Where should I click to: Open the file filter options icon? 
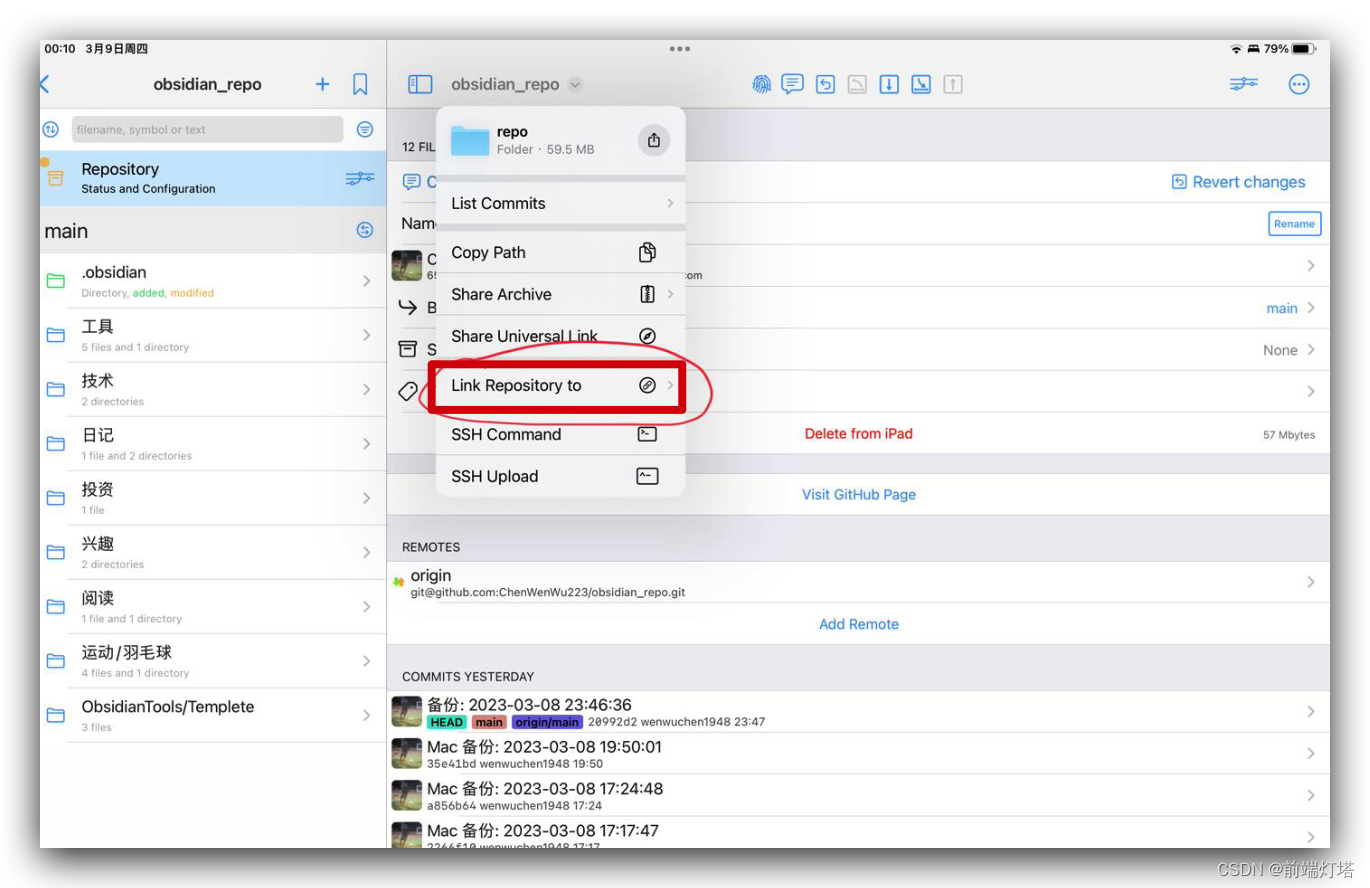coord(365,129)
